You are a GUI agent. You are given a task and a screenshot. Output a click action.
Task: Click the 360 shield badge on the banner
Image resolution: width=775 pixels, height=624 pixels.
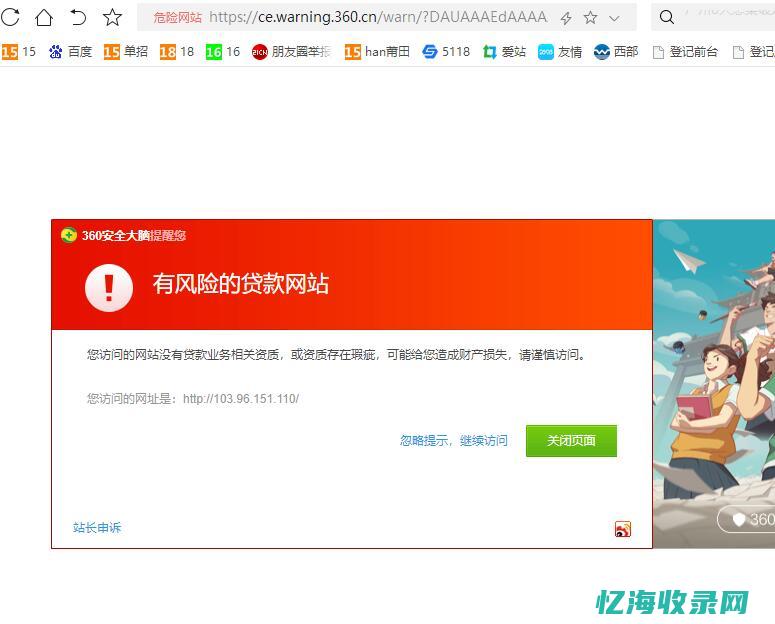click(746, 519)
